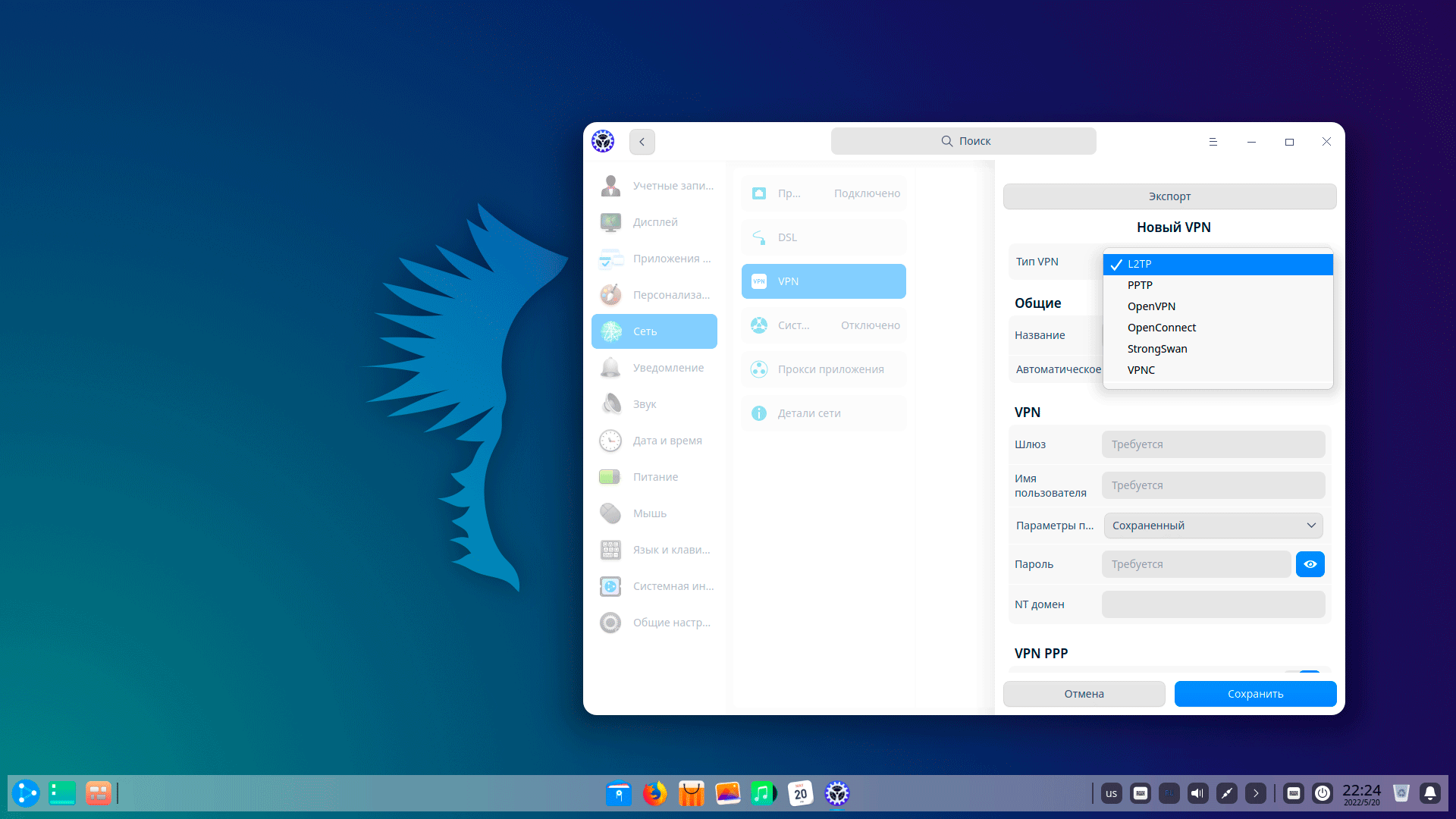This screenshot has width=1456, height=819.
Task: Launch Firefox from the dock
Action: [x=654, y=793]
